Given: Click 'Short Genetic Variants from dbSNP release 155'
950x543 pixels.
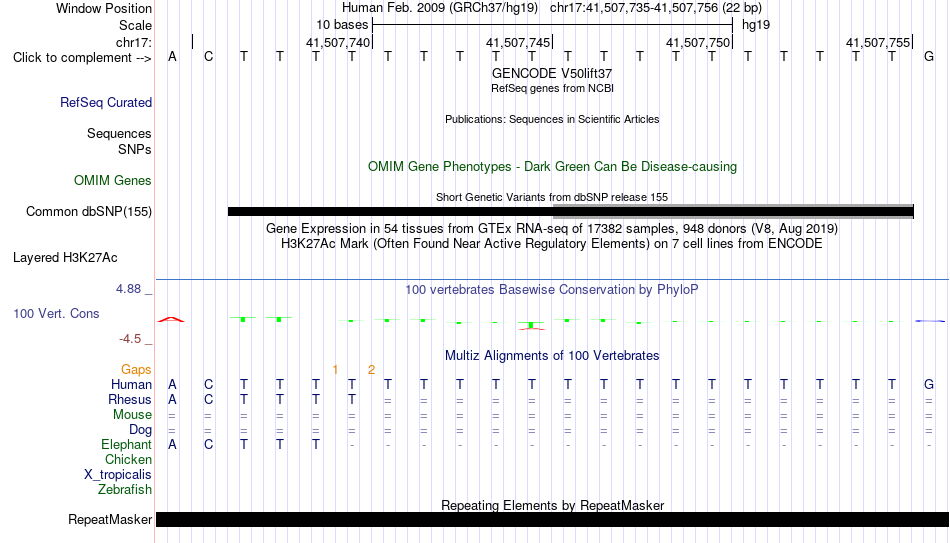Looking at the screenshot, I should (x=552, y=197).
